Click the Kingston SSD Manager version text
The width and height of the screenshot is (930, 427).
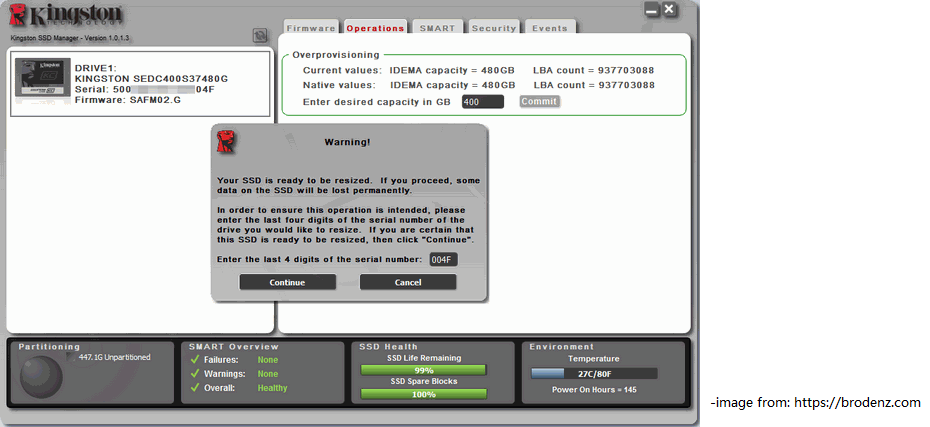pos(70,38)
